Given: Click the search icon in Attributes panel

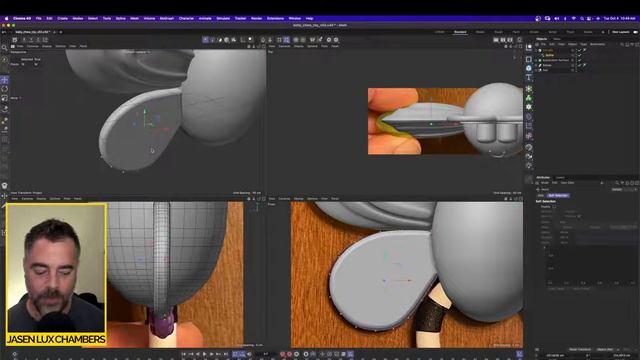Looking at the screenshot, I should 617,183.
